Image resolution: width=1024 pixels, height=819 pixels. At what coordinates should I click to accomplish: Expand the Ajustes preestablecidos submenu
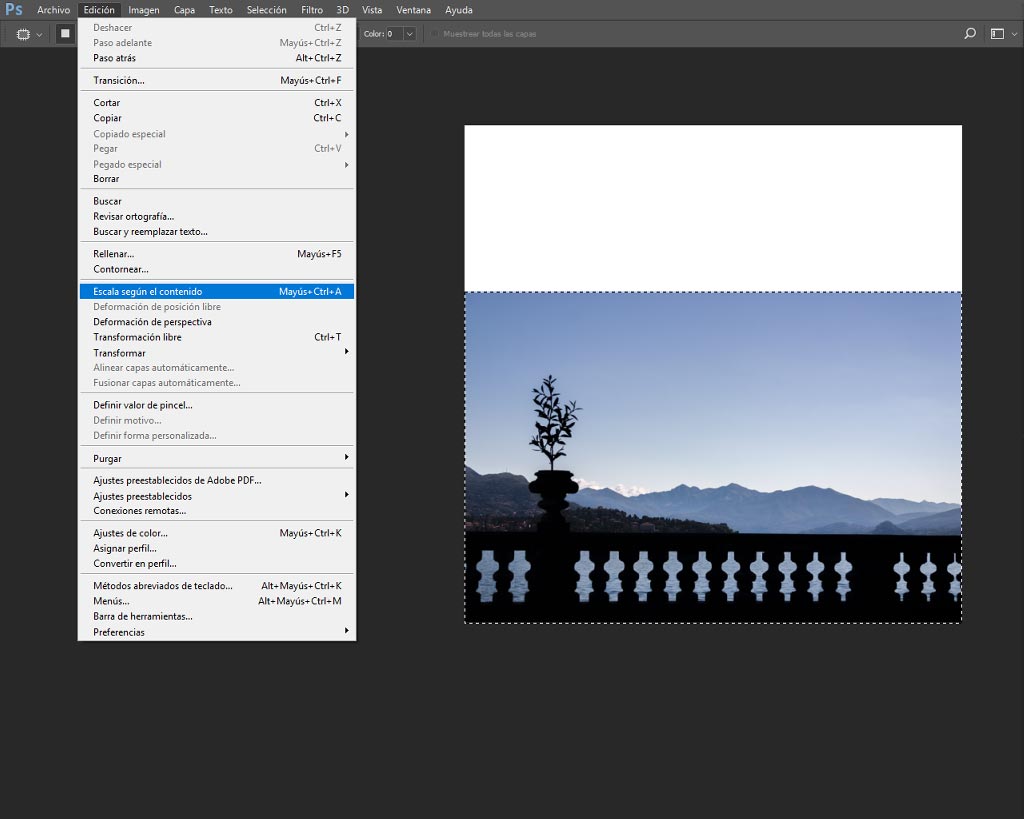click(x=217, y=496)
